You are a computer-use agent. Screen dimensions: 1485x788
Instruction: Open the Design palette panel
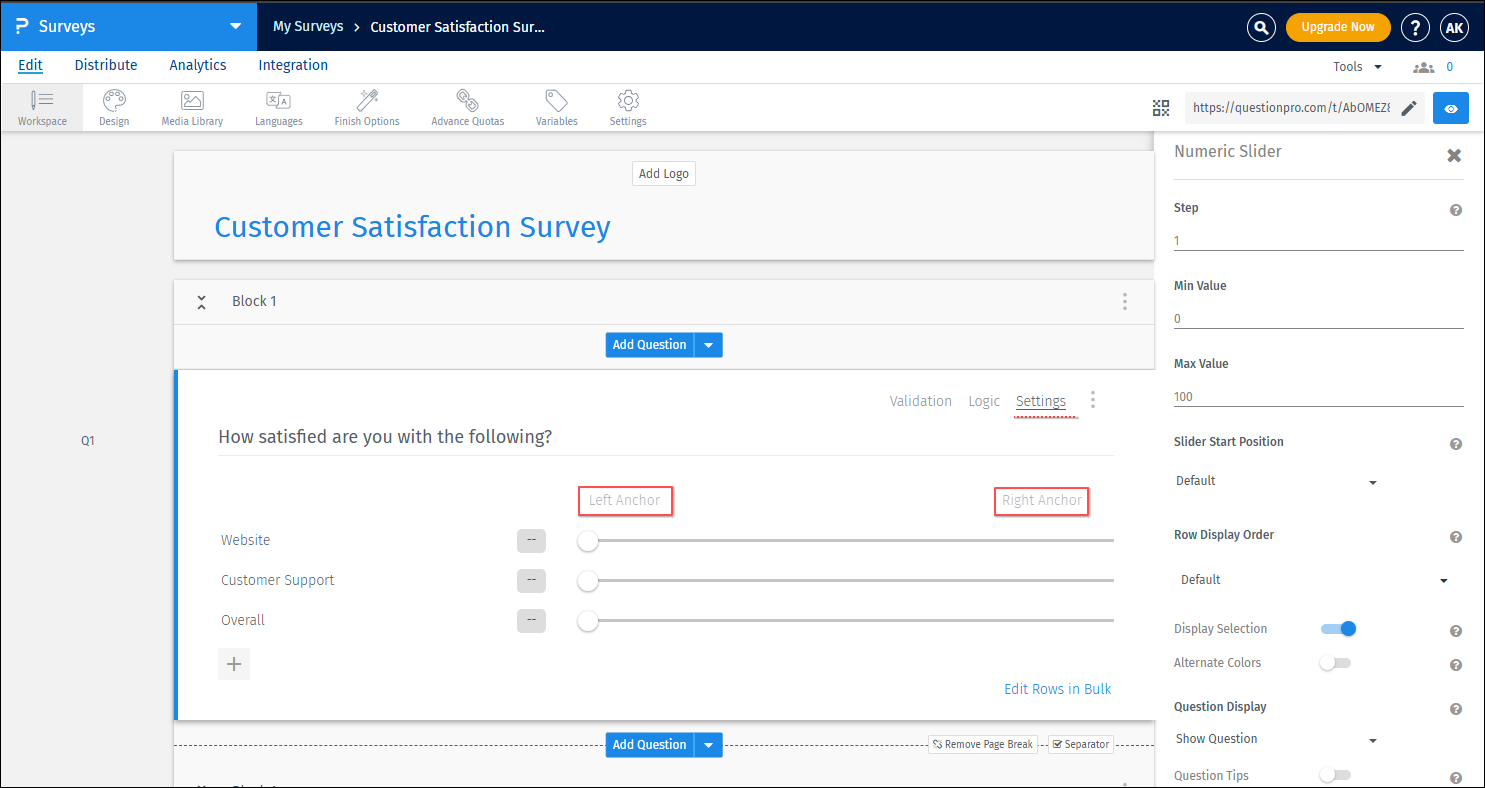[x=113, y=107]
